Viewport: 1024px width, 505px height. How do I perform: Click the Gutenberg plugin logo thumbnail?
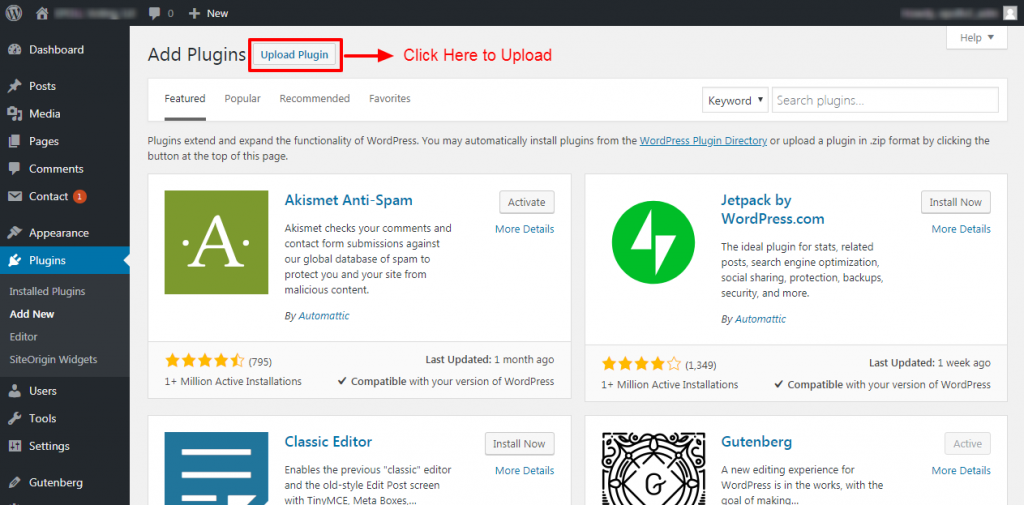652,468
